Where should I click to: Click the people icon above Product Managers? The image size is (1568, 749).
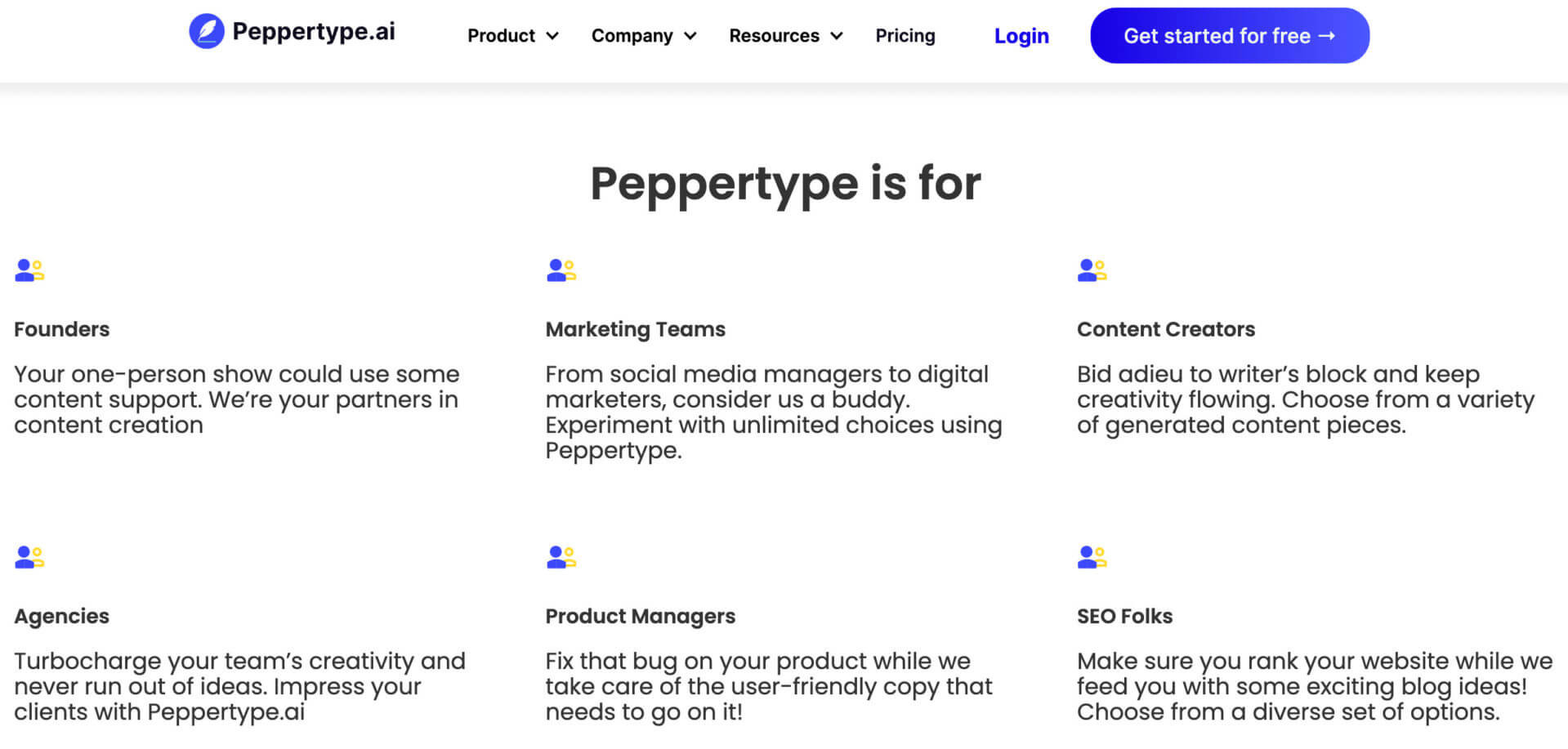click(x=561, y=557)
